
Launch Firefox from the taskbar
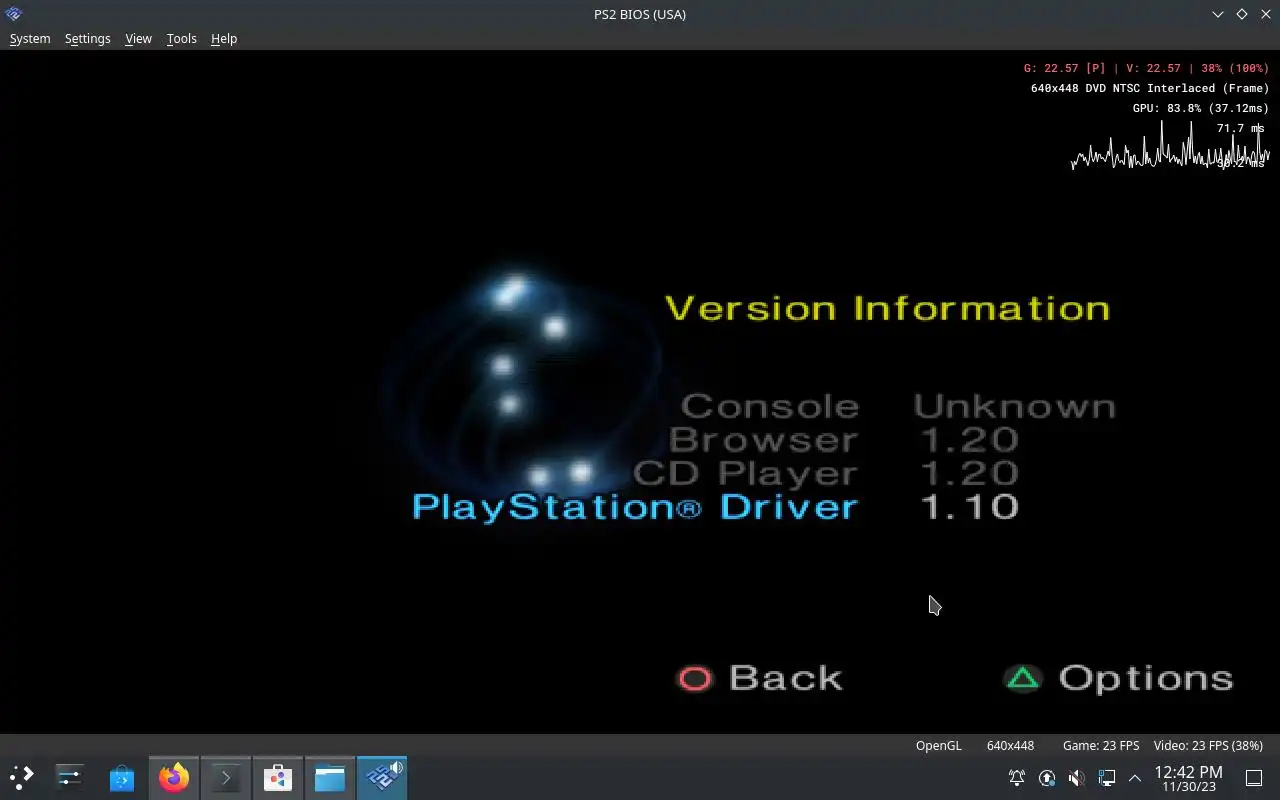174,777
